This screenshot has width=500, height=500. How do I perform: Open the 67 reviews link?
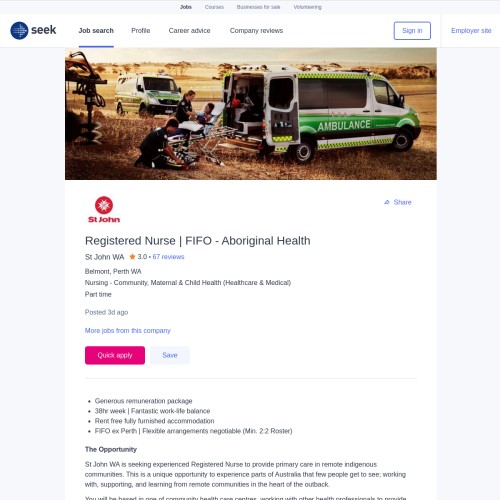tap(168, 257)
